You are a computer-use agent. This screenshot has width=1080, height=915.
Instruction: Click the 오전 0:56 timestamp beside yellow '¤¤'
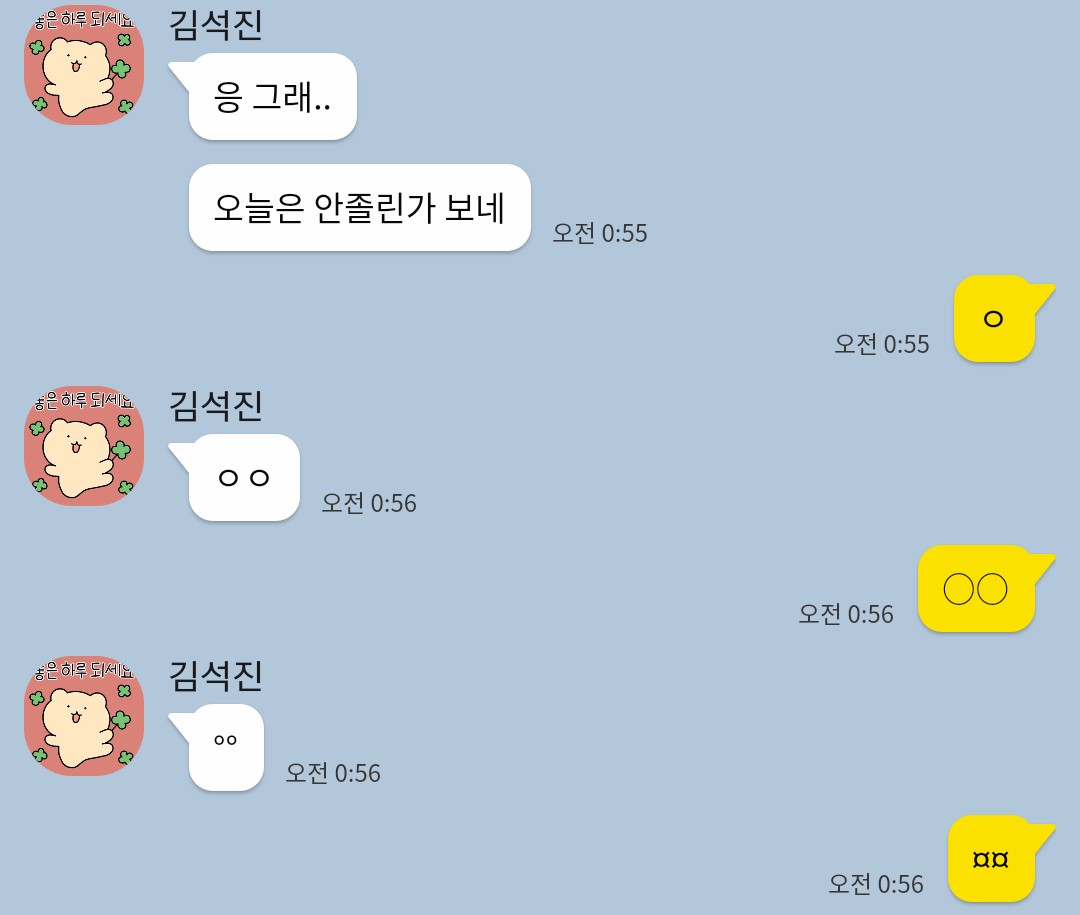click(876, 884)
